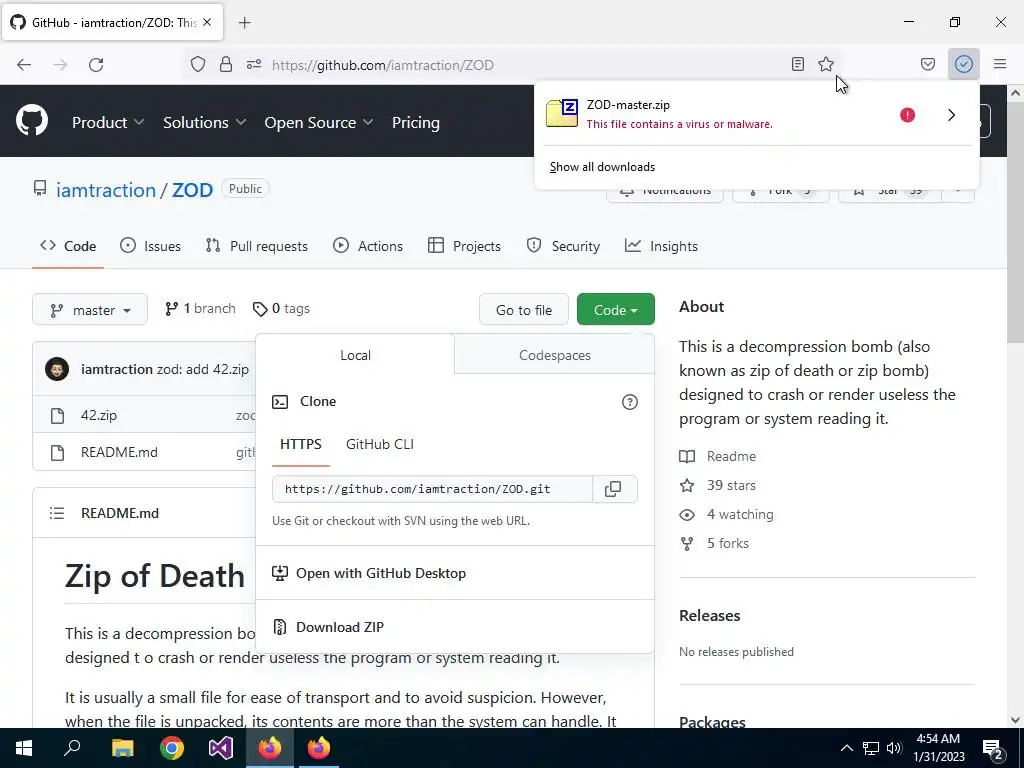Open the Save to Pocket icon
Screen dimensions: 1024x768
click(x=927, y=64)
